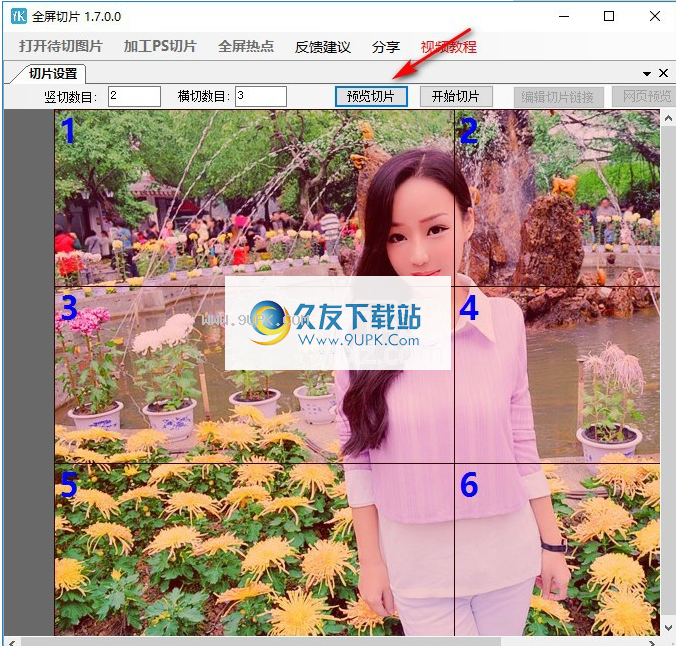
Task: Click the 网页预览 button
Action: 647,96
